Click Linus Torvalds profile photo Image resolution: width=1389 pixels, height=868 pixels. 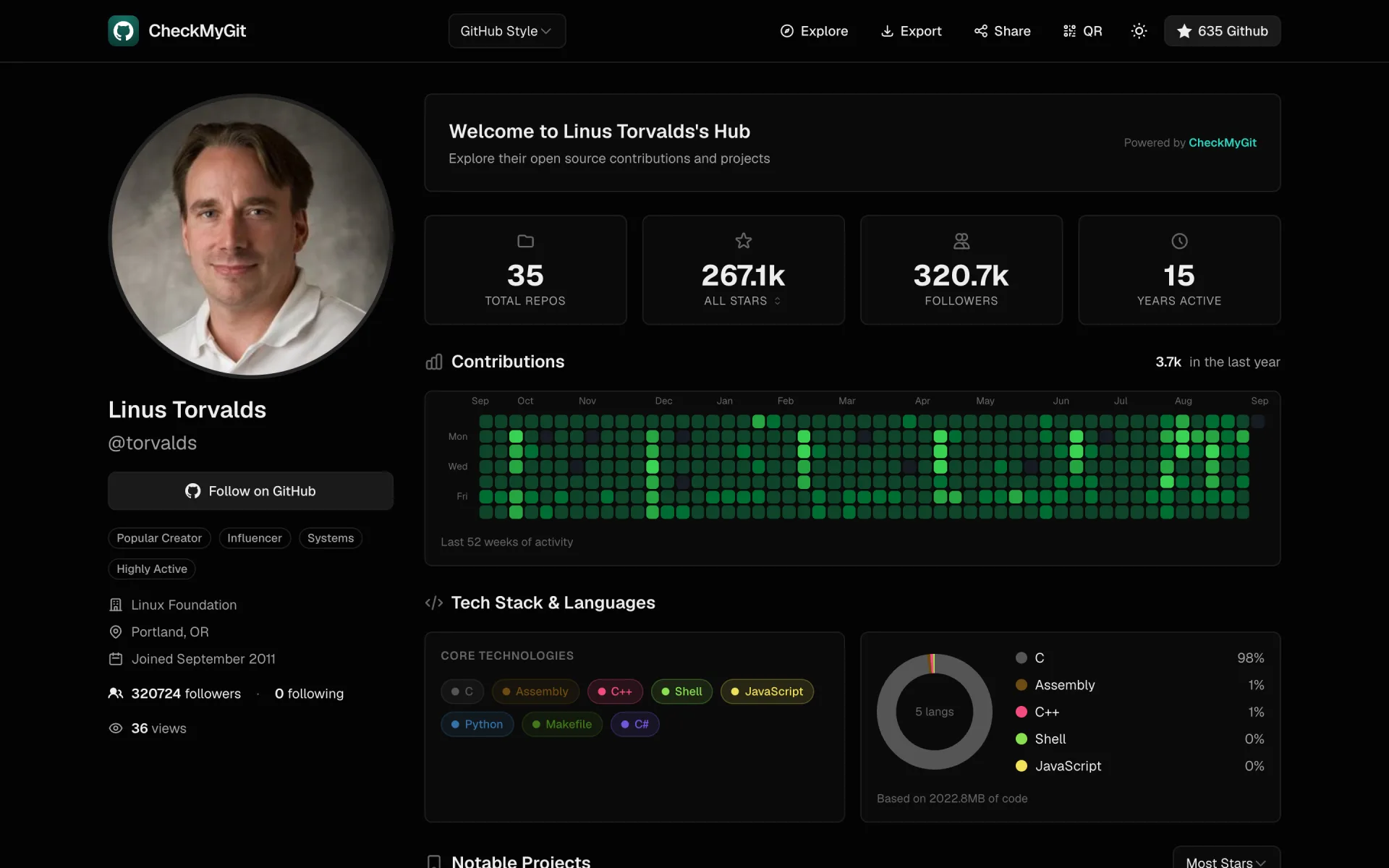coord(250,236)
